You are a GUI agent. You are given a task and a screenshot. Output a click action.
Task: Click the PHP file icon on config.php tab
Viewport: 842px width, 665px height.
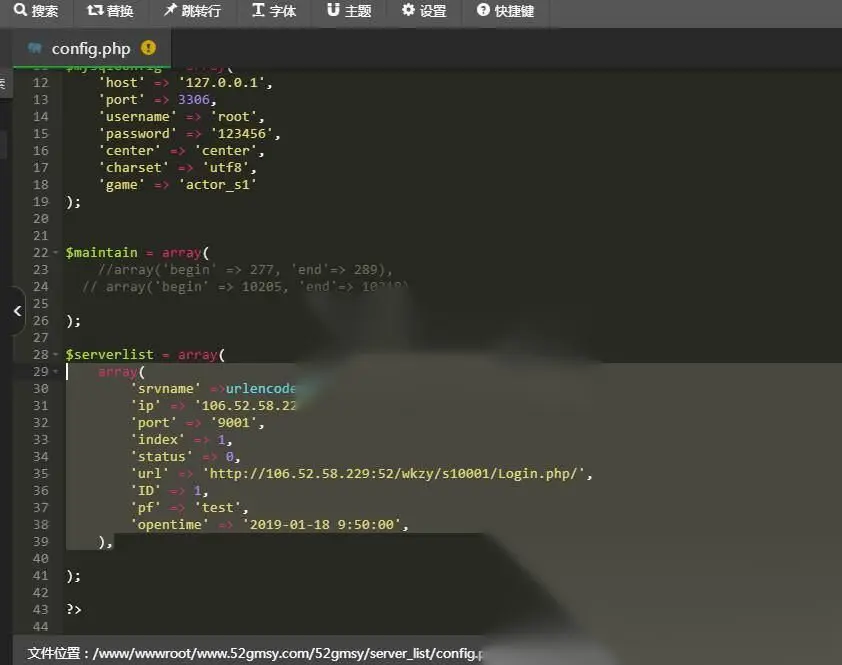pyautogui.click(x=35, y=48)
